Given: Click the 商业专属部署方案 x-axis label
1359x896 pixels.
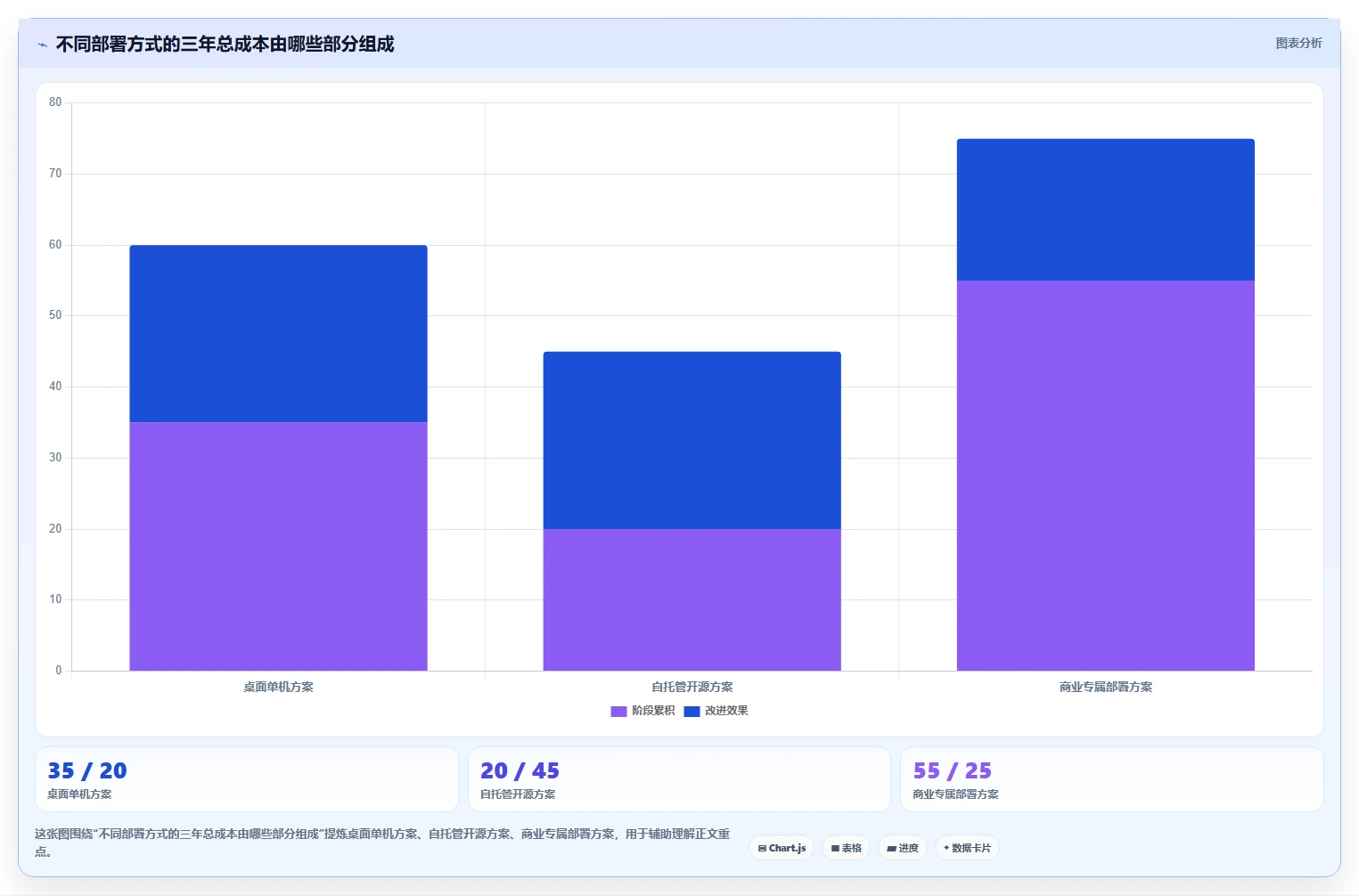Looking at the screenshot, I should tap(1106, 687).
